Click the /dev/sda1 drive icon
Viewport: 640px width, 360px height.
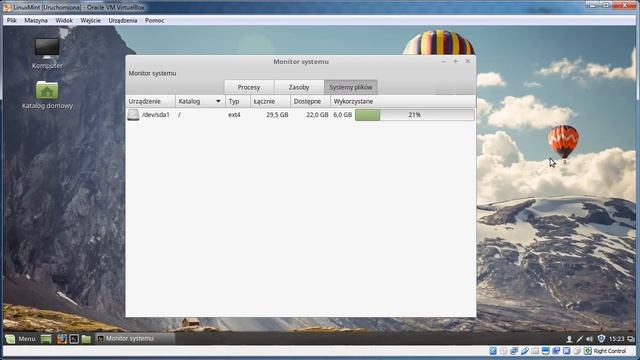pos(133,115)
